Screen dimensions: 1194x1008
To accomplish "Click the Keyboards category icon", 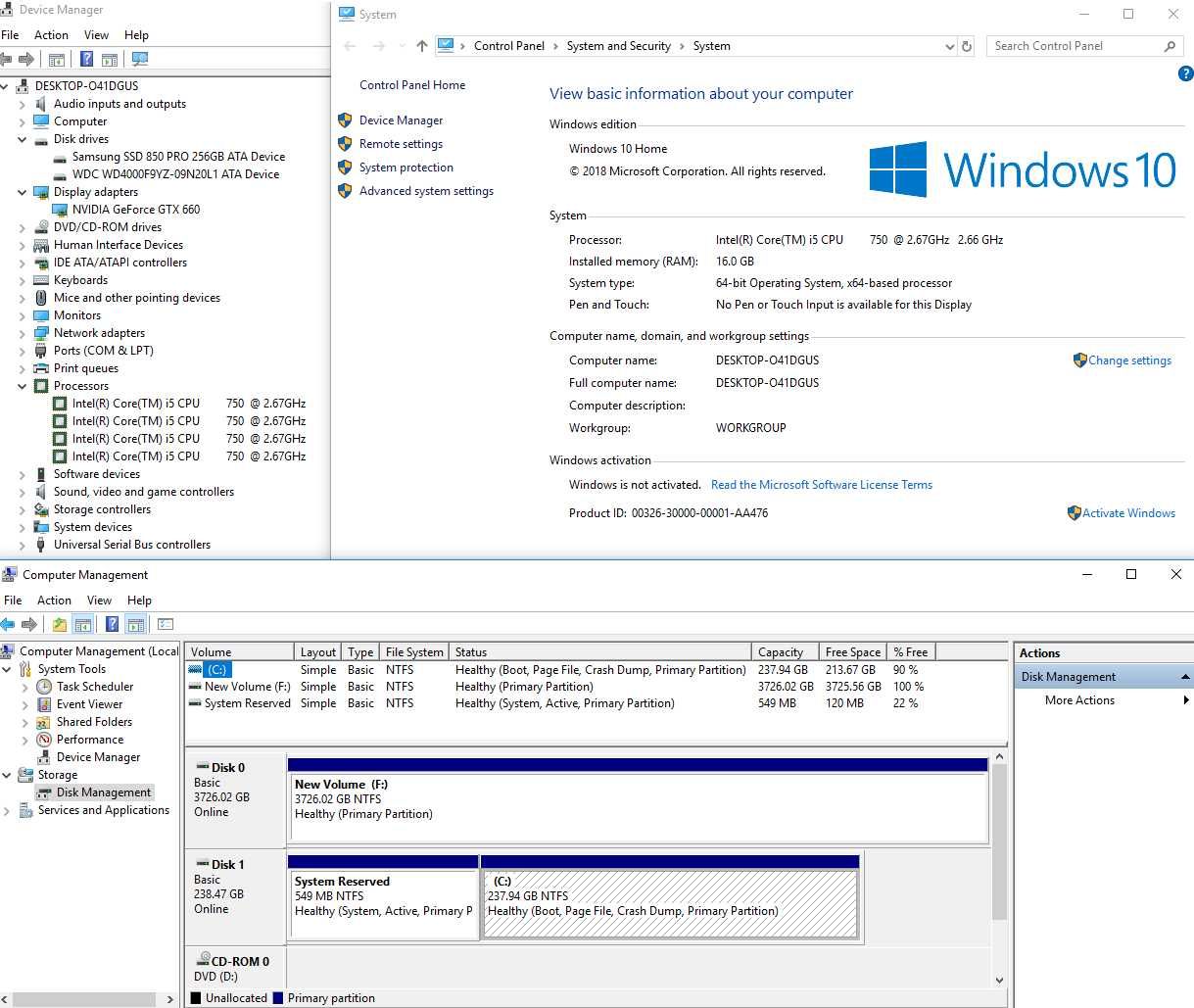I will pyautogui.click(x=41, y=280).
